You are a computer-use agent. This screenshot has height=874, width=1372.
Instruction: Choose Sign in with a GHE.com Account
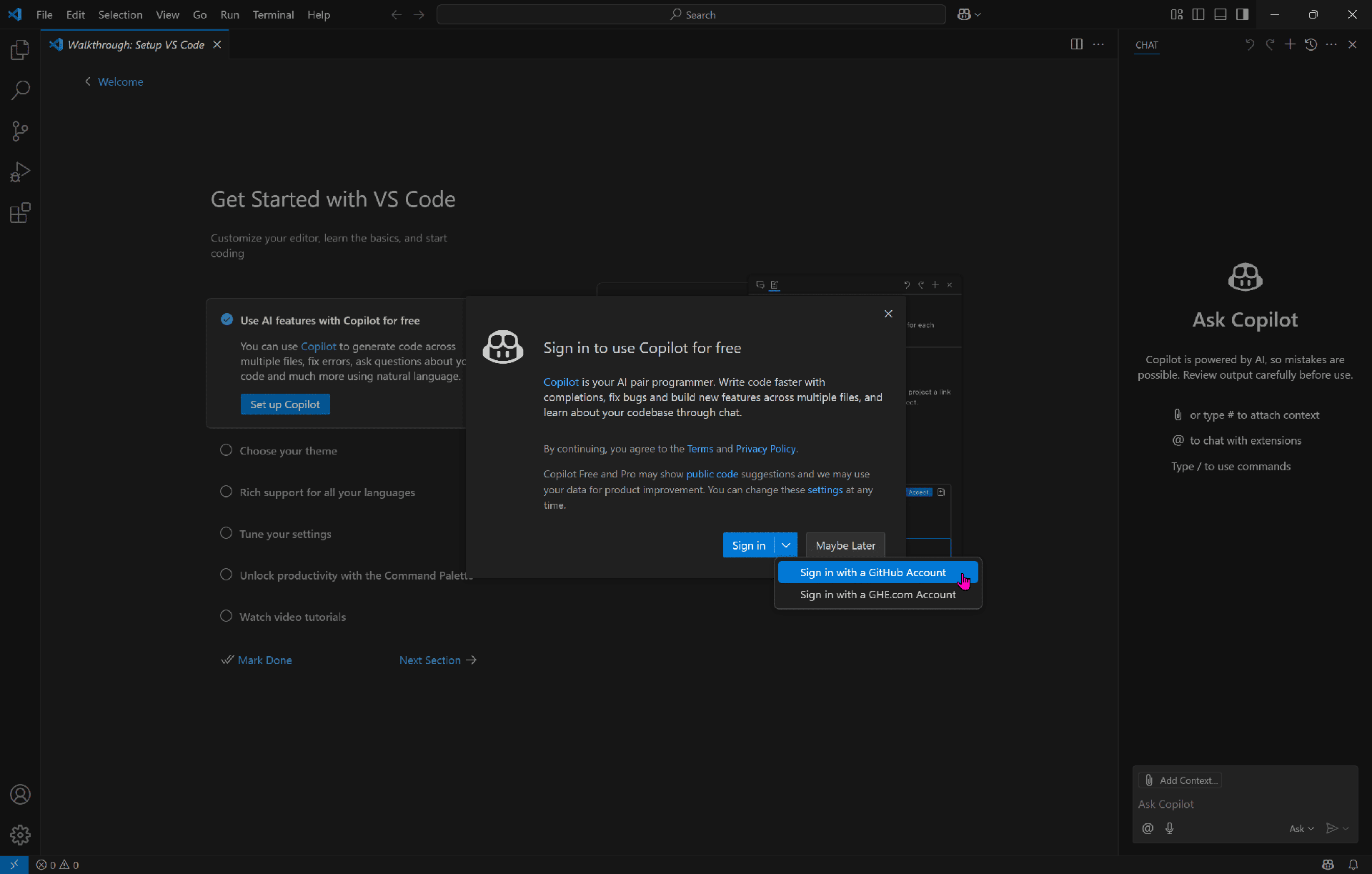point(878,595)
